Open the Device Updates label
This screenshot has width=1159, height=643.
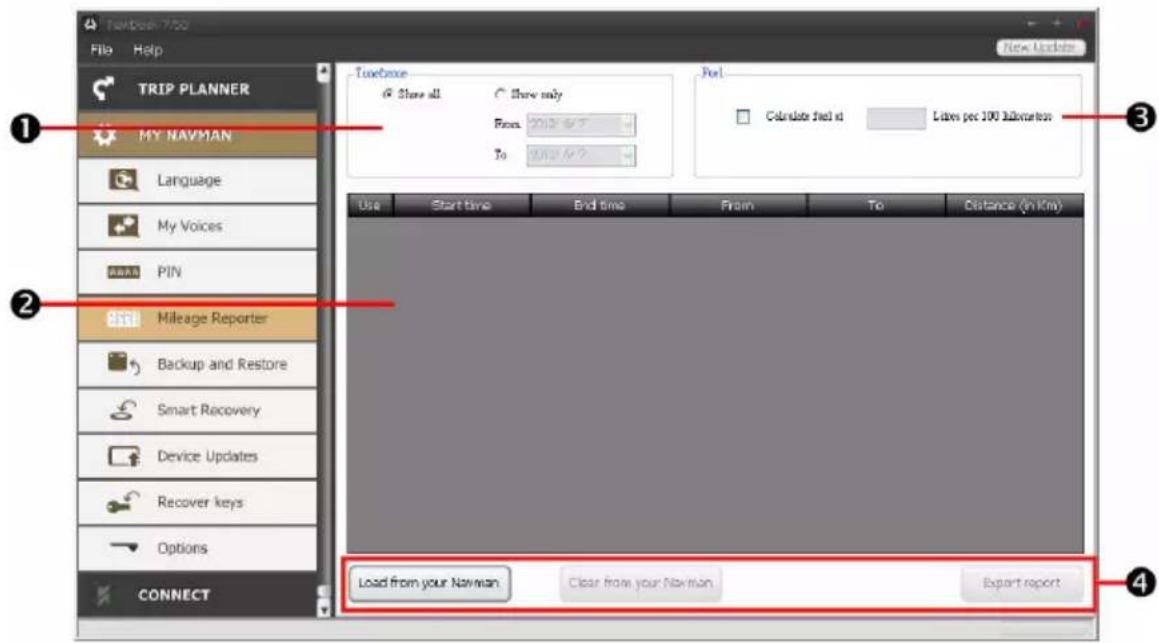(208, 456)
